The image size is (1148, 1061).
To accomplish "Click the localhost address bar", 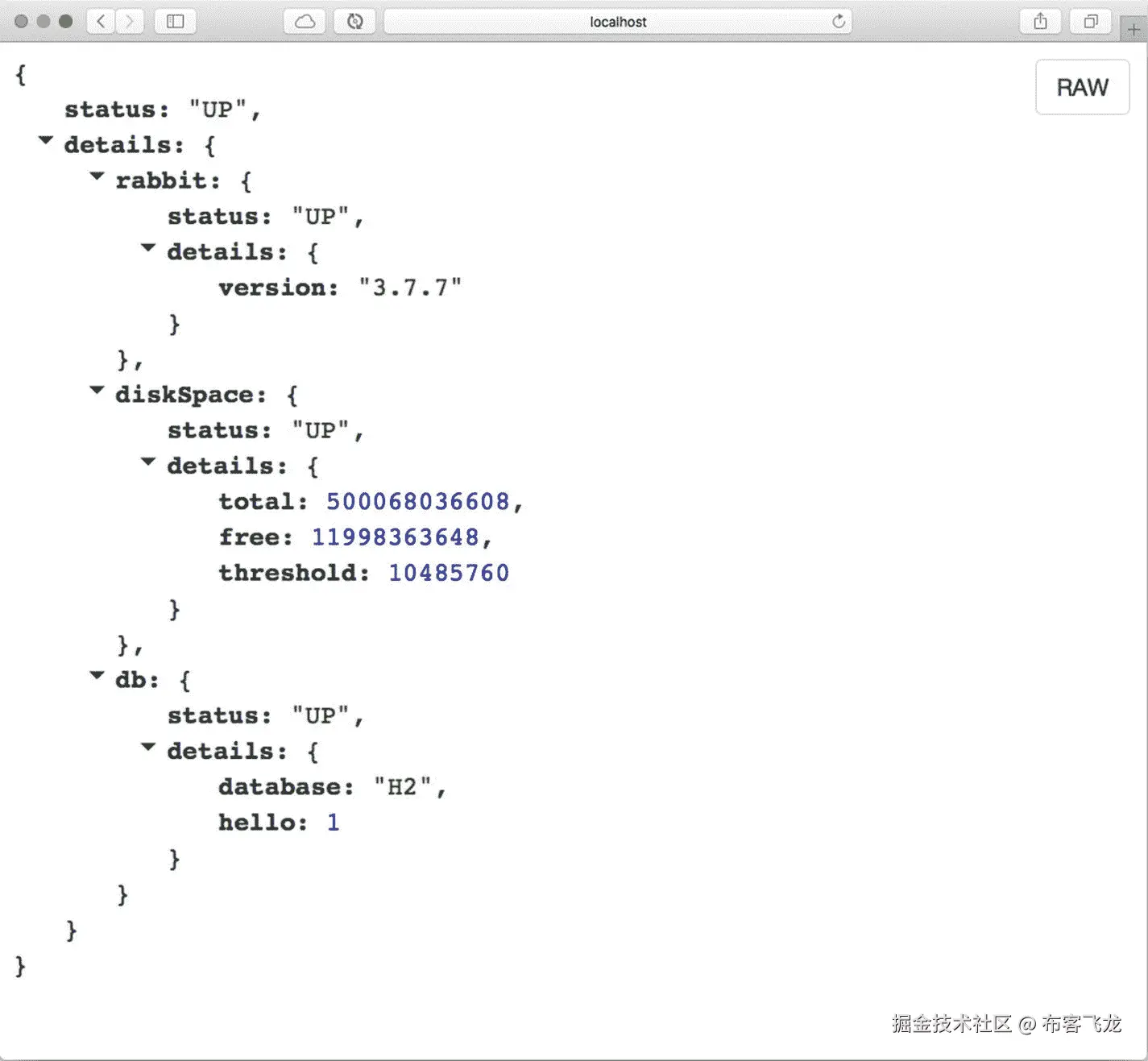I will click(x=618, y=22).
